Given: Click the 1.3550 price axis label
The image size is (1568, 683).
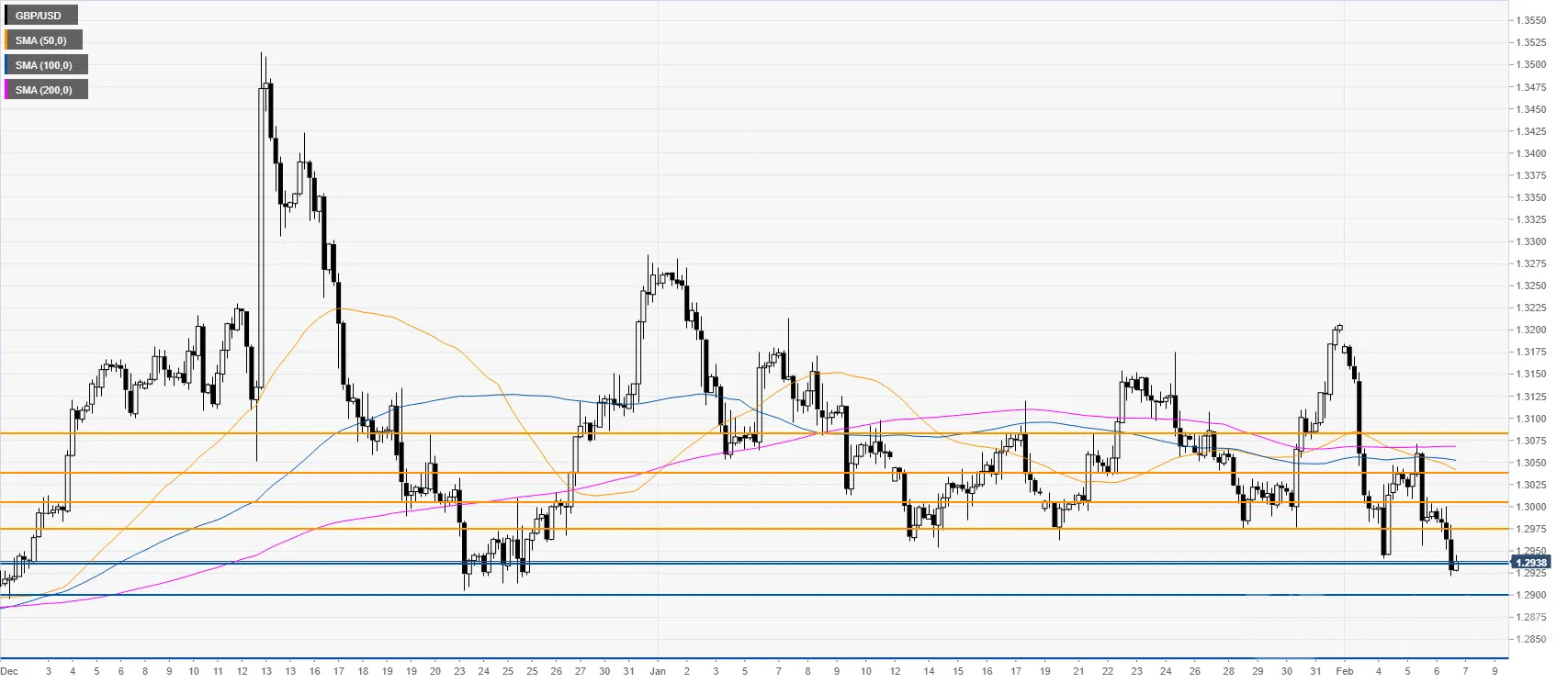Looking at the screenshot, I should coord(1530,20).
